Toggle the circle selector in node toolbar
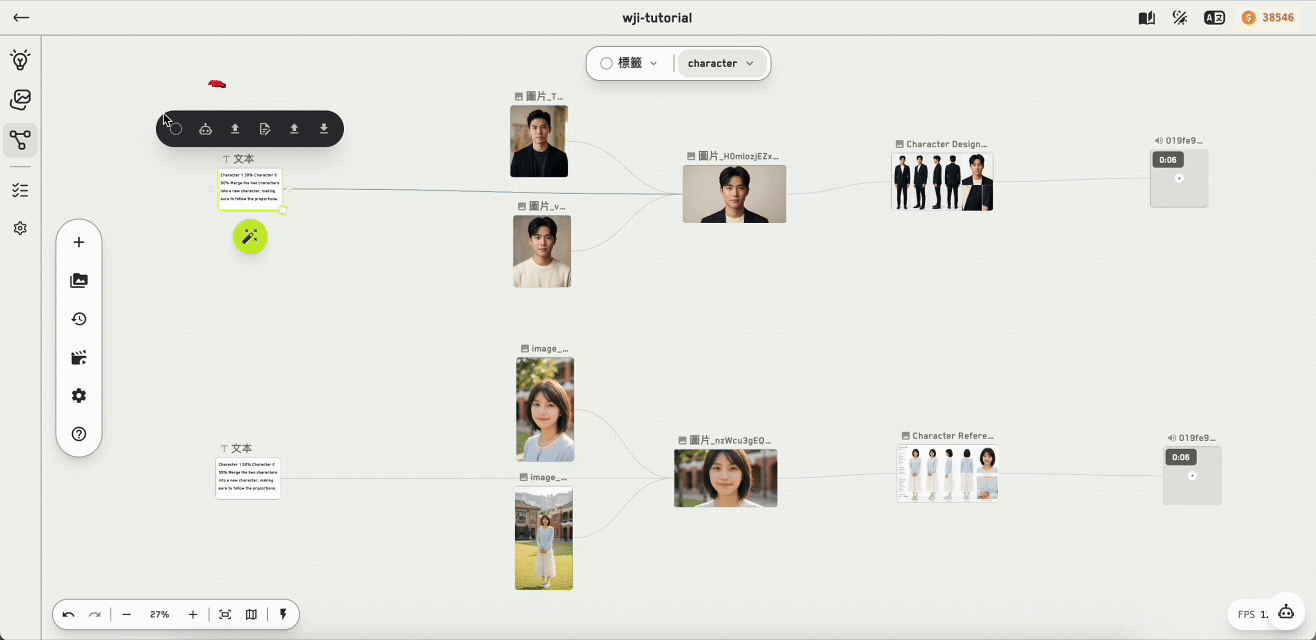 click(175, 129)
